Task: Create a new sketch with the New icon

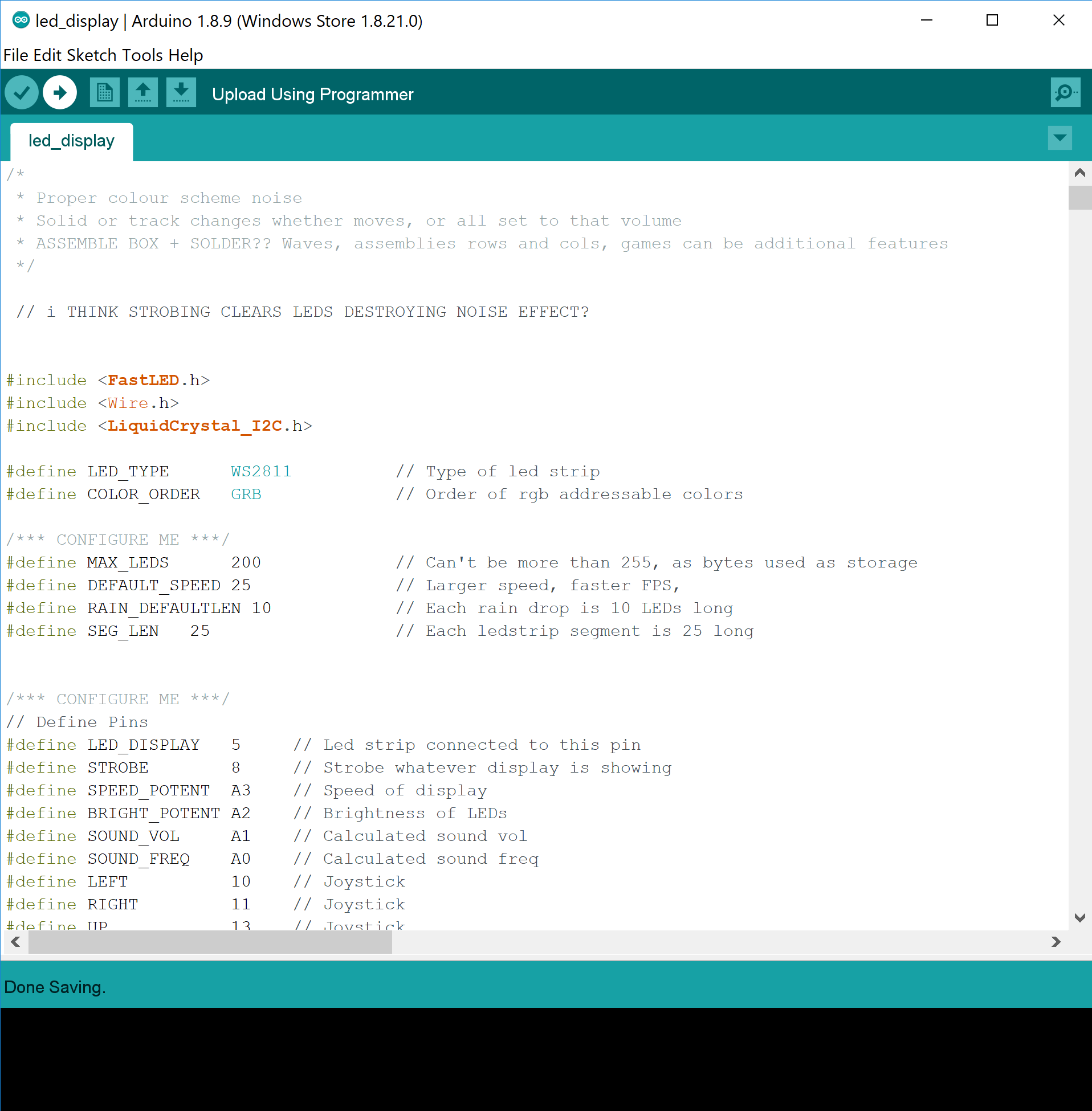Action: (104, 92)
